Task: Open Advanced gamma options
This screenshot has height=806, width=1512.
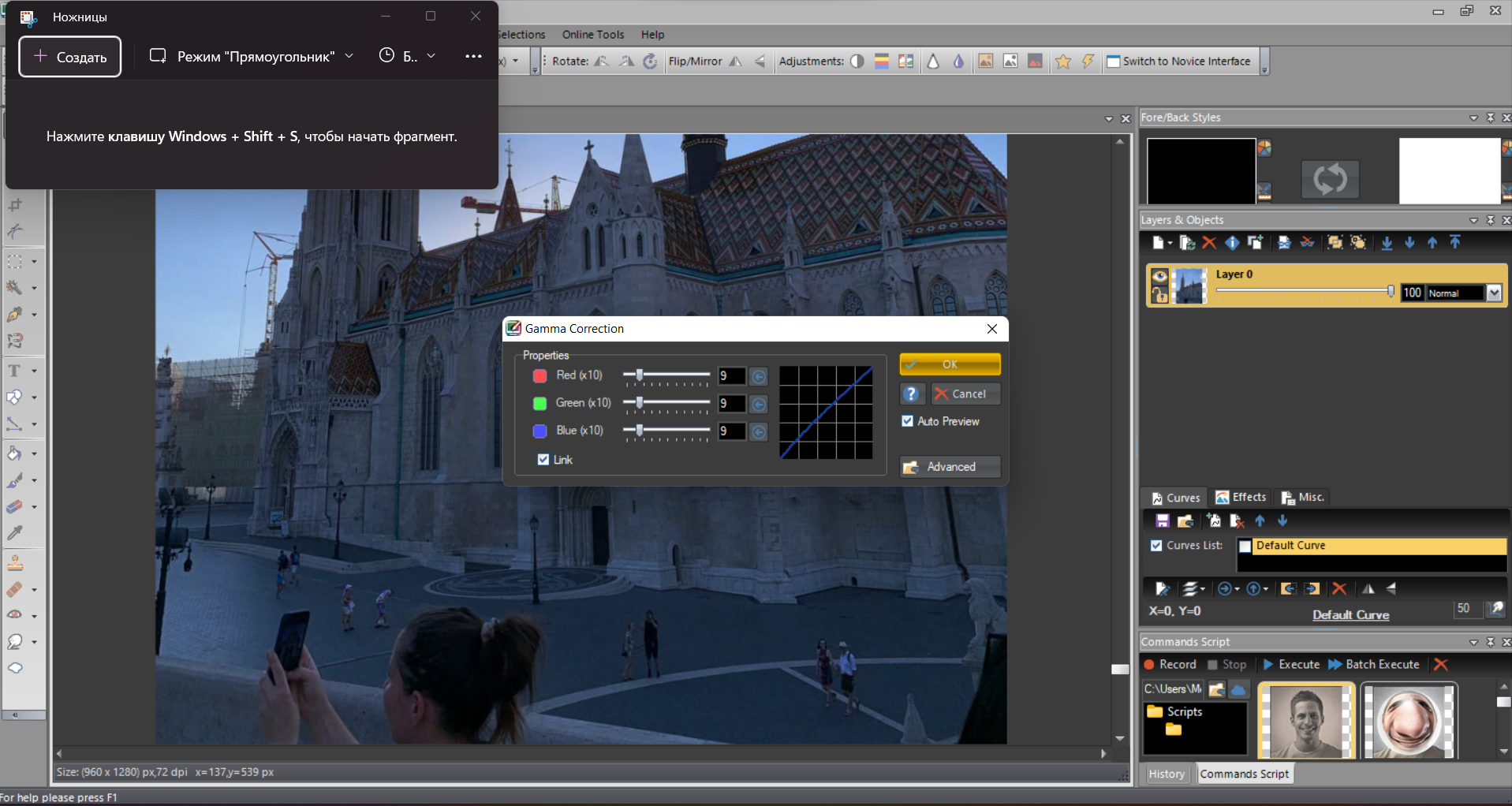Action: tap(950, 467)
